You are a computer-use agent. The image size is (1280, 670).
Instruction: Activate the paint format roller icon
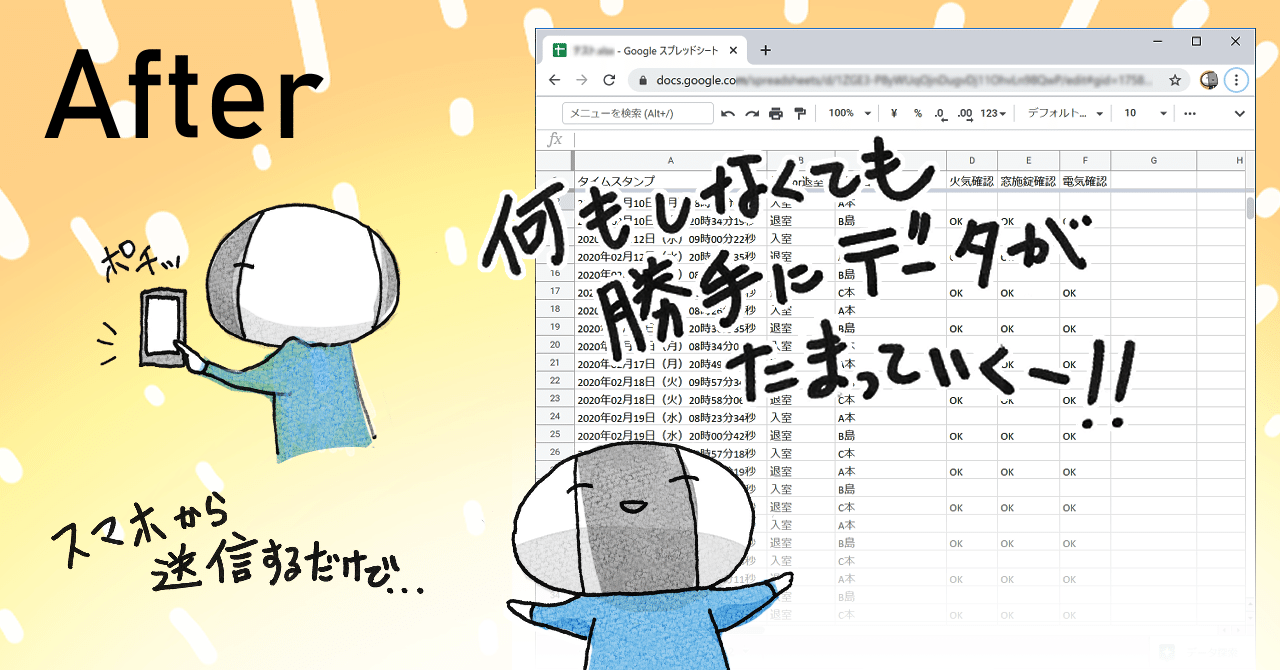point(800,114)
